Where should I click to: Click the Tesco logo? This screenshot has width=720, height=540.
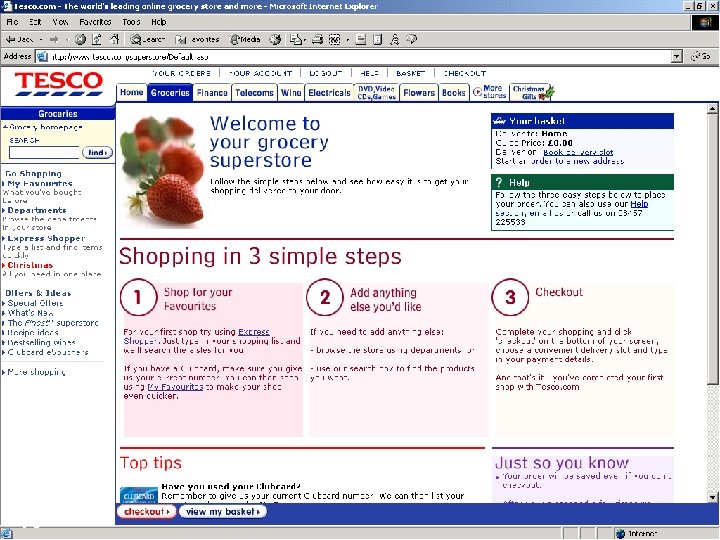[x=58, y=84]
